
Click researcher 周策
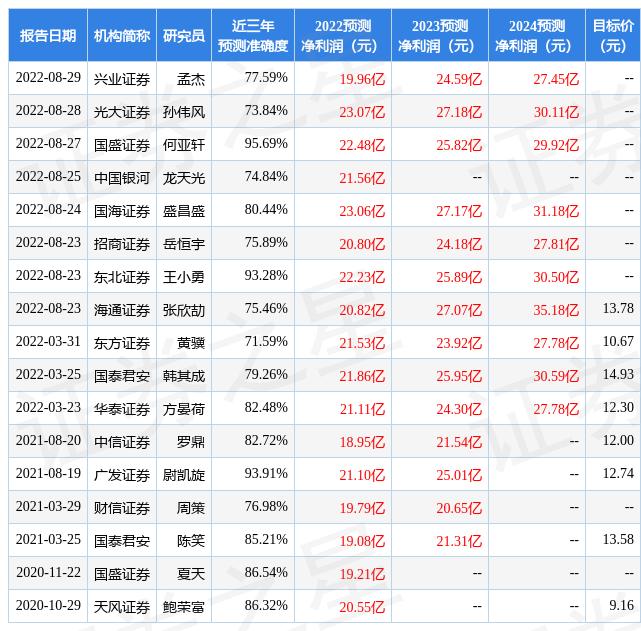click(191, 508)
